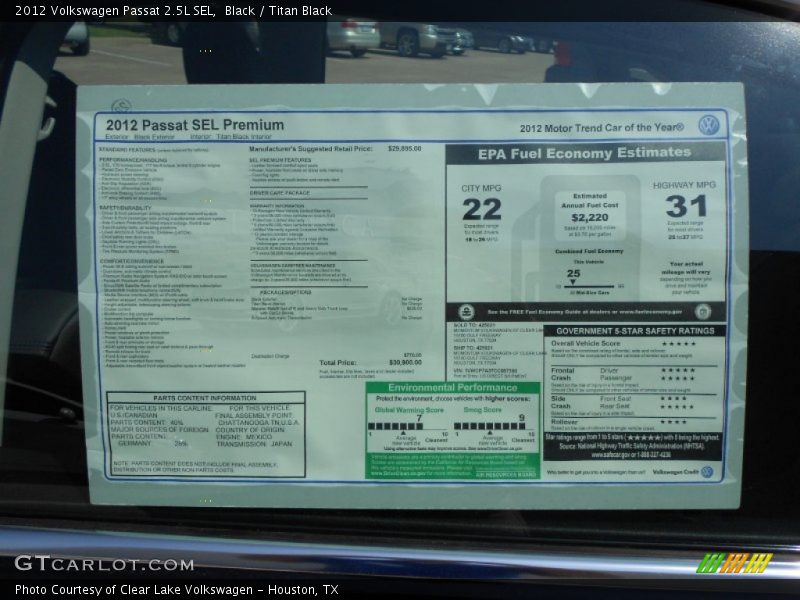The width and height of the screenshot is (800, 600).
Task: Click the VW logo on the sticker header
Action: 709,125
